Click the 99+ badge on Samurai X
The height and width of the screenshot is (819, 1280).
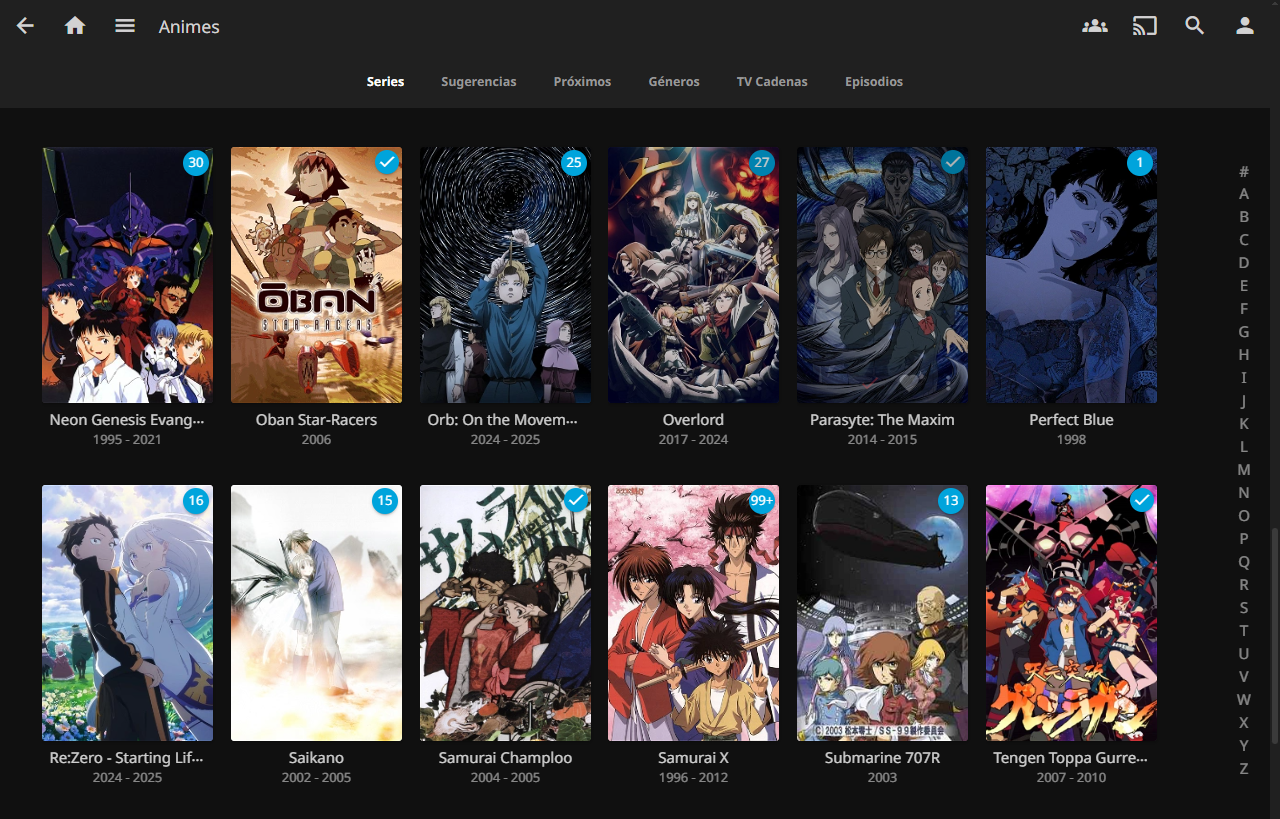coord(762,500)
